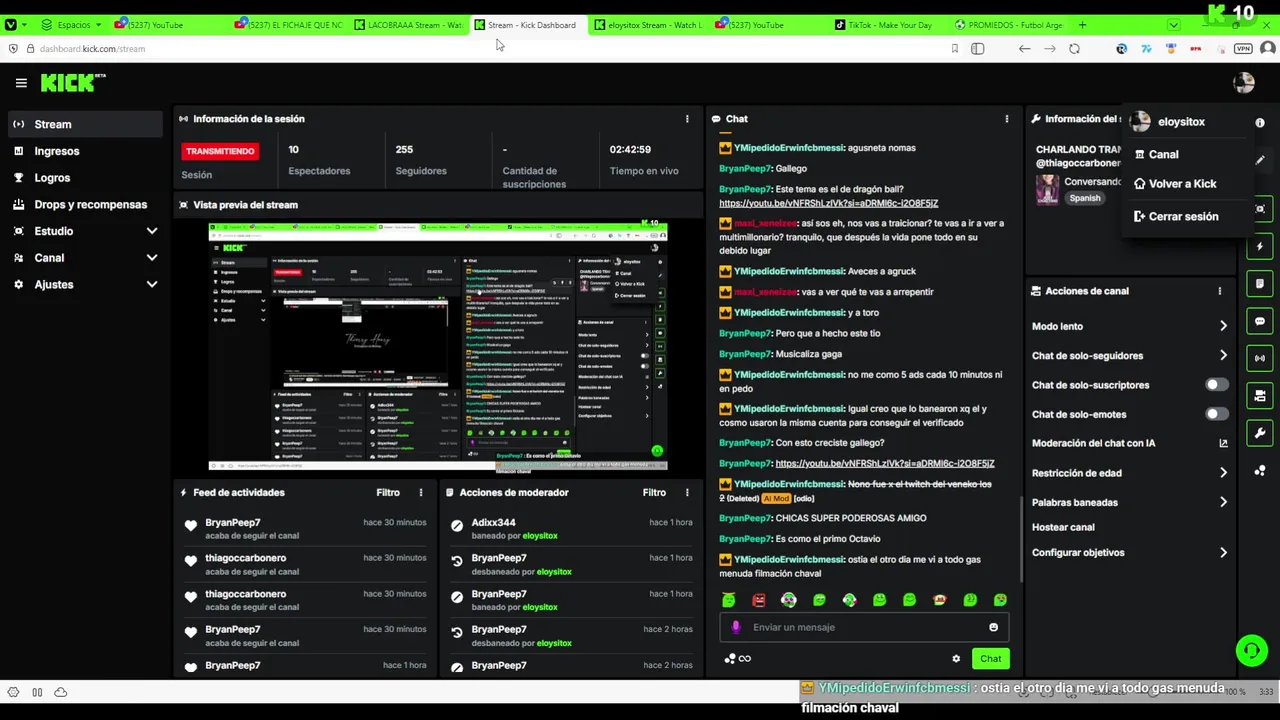Toggle Chat de solo-suscriptores switch

[1216, 385]
